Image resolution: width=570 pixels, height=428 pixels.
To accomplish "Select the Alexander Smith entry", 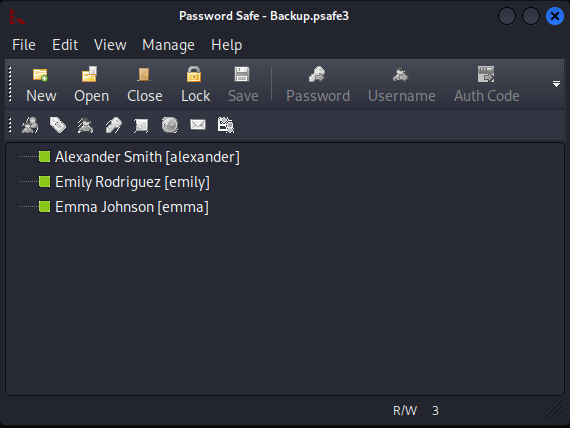I will click(x=147, y=157).
